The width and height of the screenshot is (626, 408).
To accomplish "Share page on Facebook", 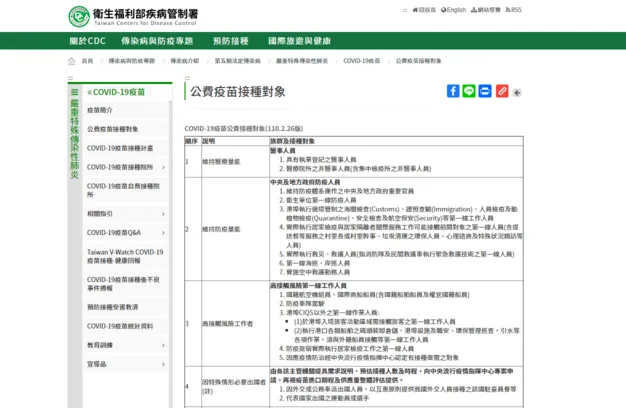I will [x=453, y=91].
